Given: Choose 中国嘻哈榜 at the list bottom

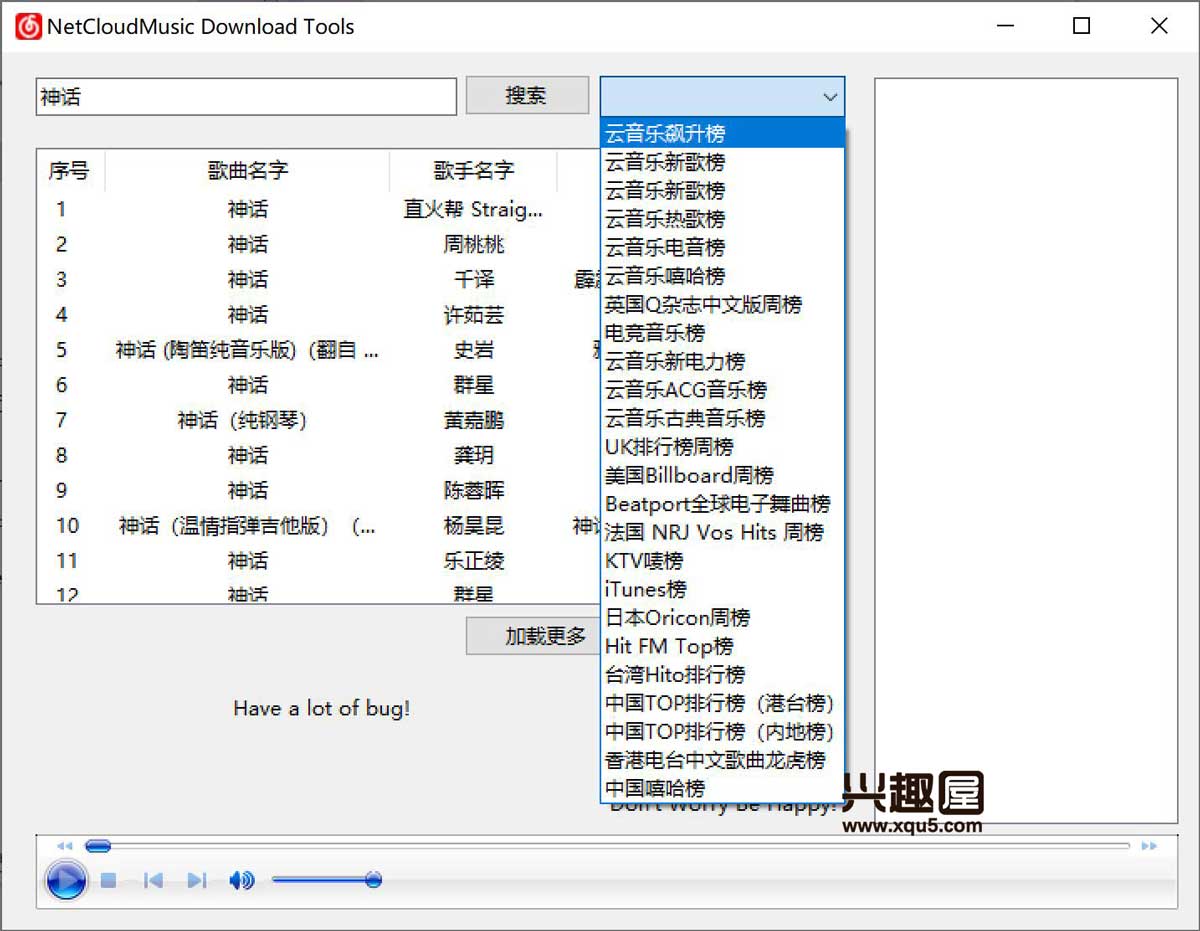Looking at the screenshot, I should 723,788.
